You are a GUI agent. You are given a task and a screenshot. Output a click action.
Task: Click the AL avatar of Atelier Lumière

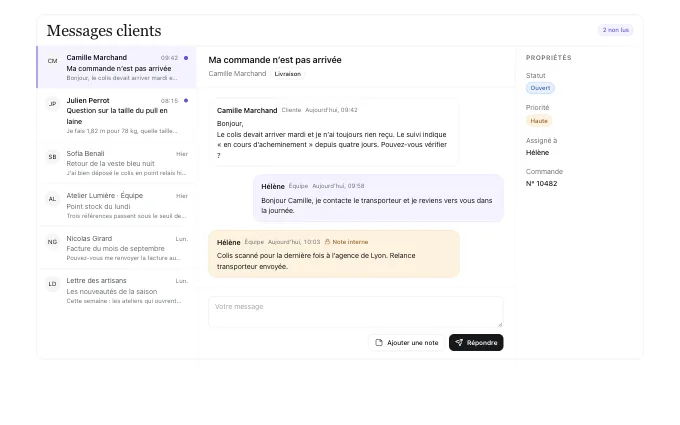point(52,199)
